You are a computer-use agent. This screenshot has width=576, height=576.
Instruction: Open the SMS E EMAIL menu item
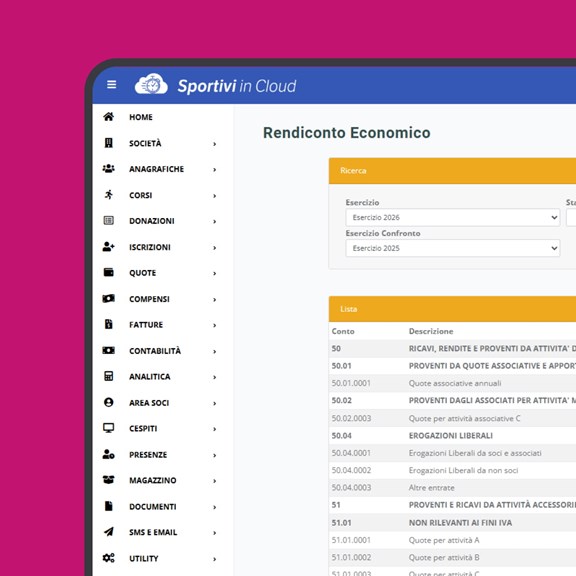[153, 532]
